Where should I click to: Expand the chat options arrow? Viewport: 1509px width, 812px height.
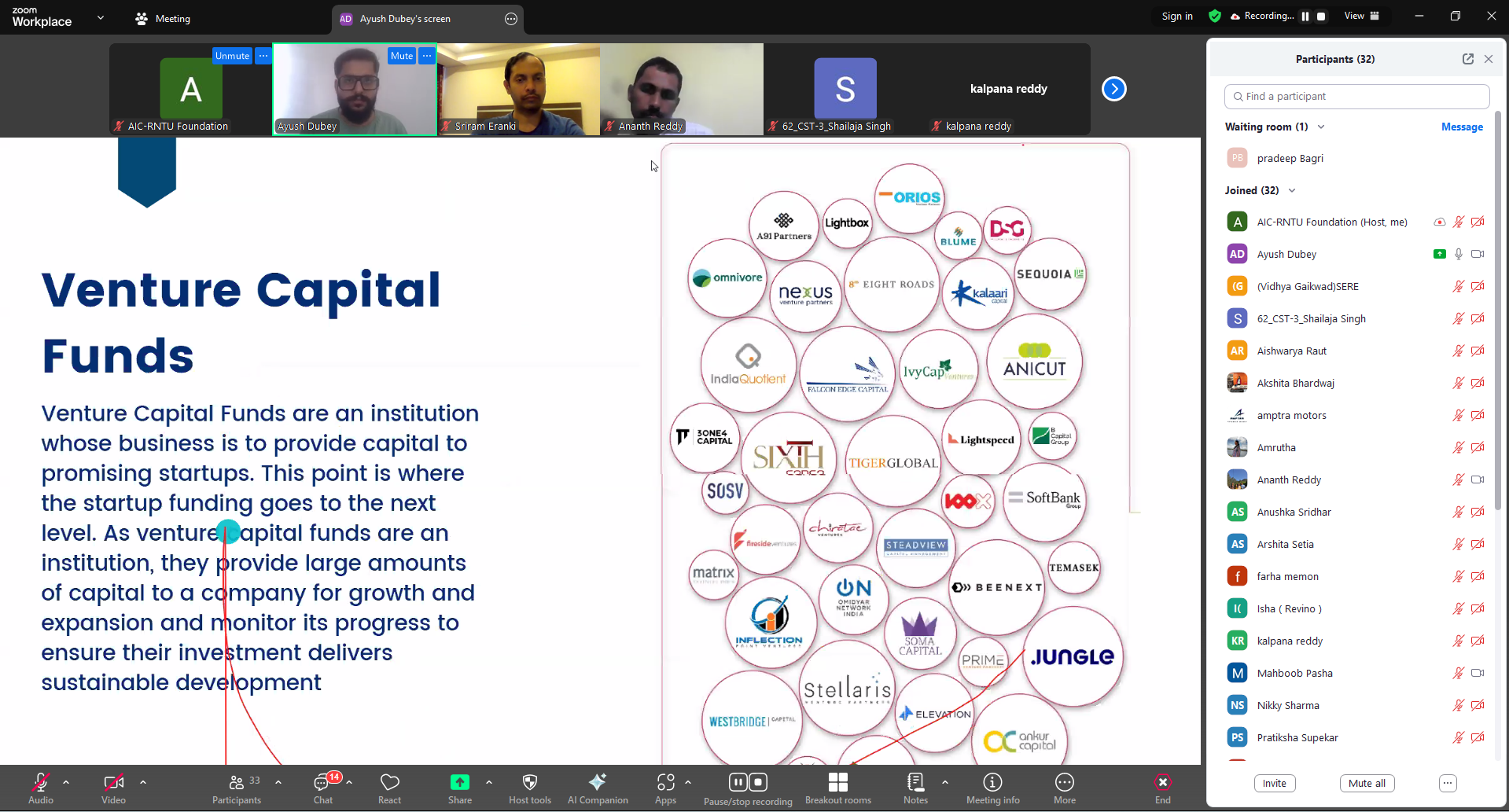[349, 782]
